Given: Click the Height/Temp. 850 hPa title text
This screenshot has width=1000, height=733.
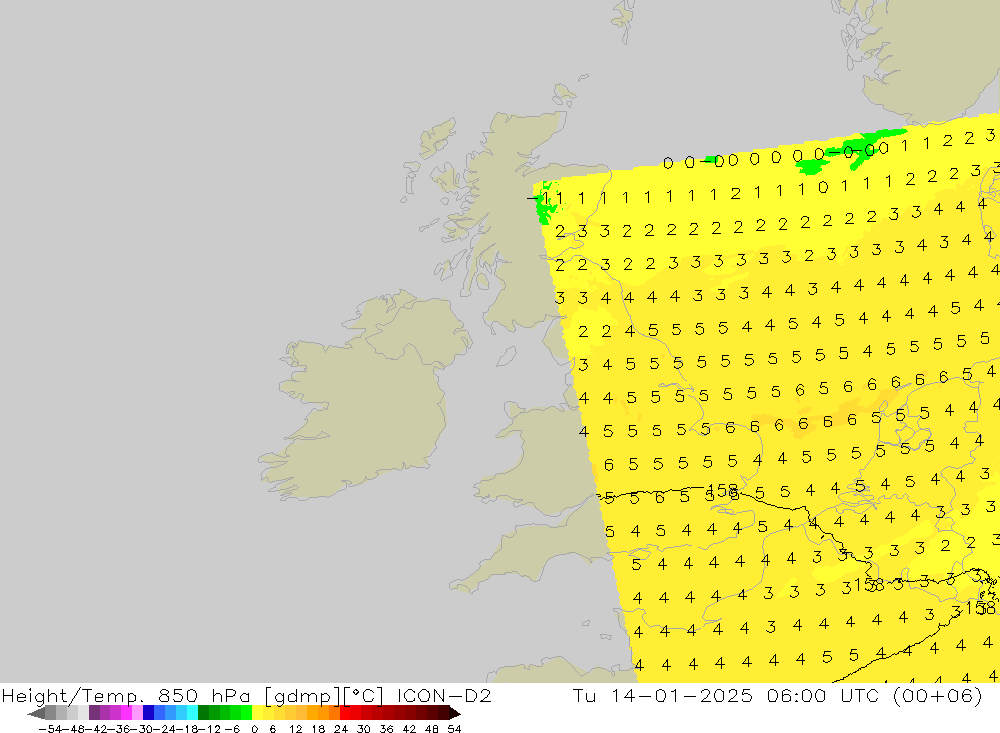Looking at the screenshot, I should 127,695.
